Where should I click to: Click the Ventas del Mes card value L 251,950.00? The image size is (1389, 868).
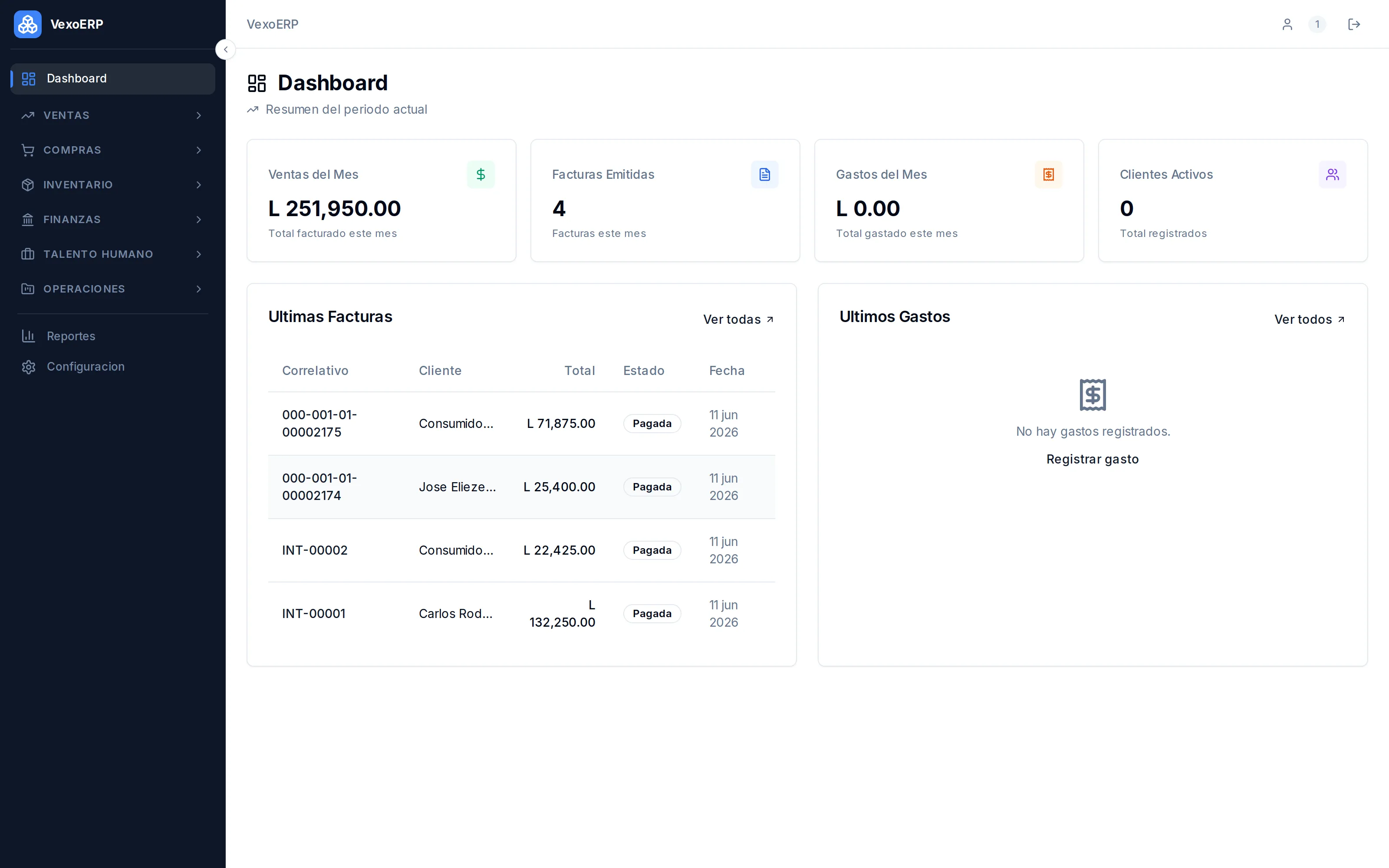[x=335, y=208]
